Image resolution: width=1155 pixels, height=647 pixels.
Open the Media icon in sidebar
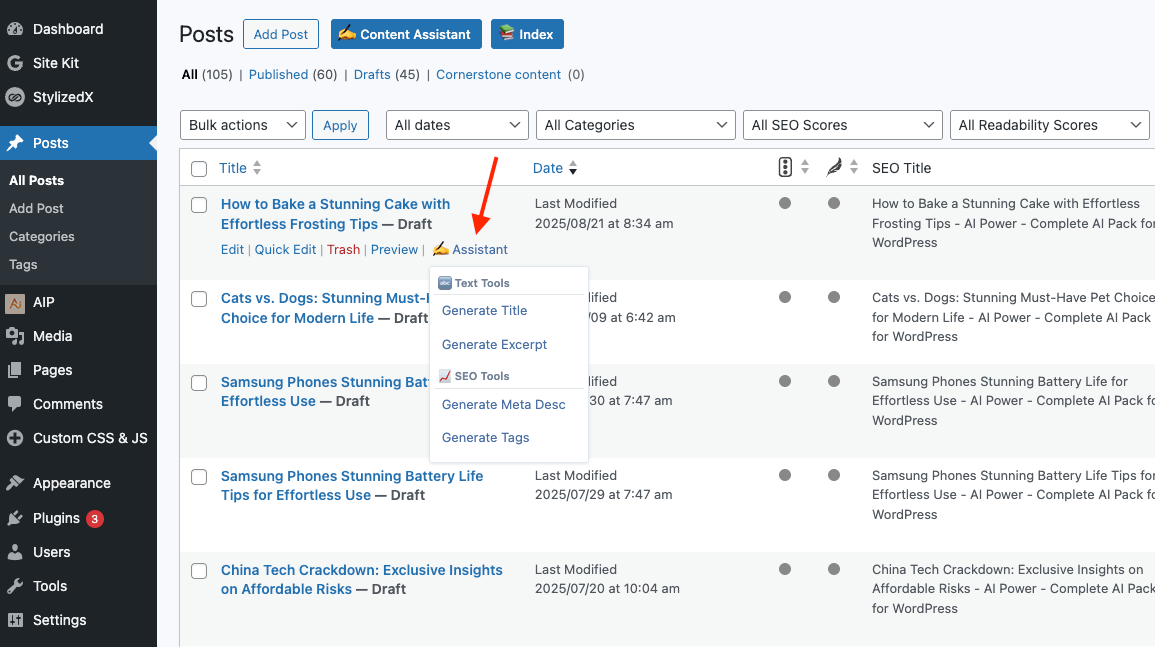click(x=15, y=336)
